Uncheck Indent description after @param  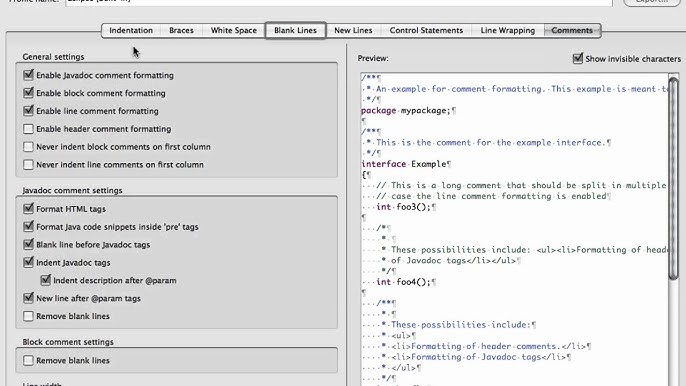46,281
